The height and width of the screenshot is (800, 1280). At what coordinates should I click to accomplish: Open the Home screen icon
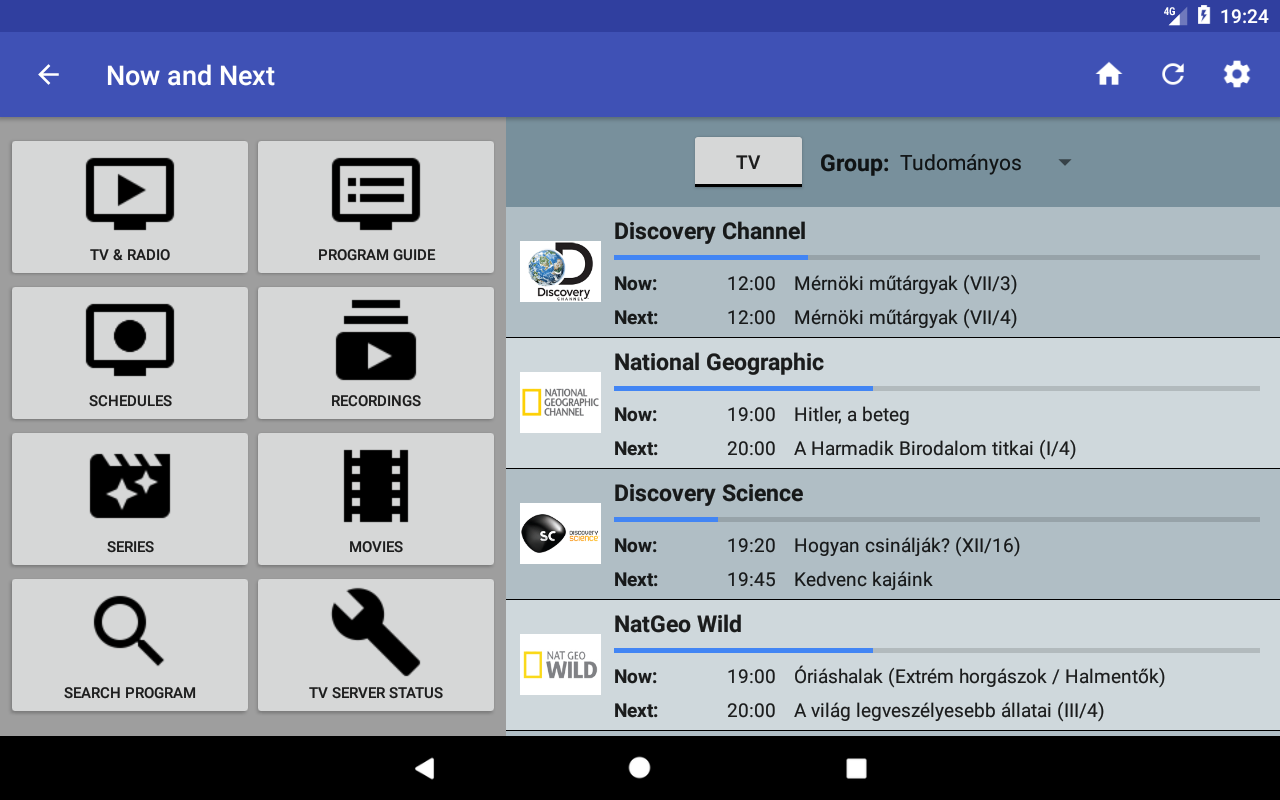tap(1108, 75)
